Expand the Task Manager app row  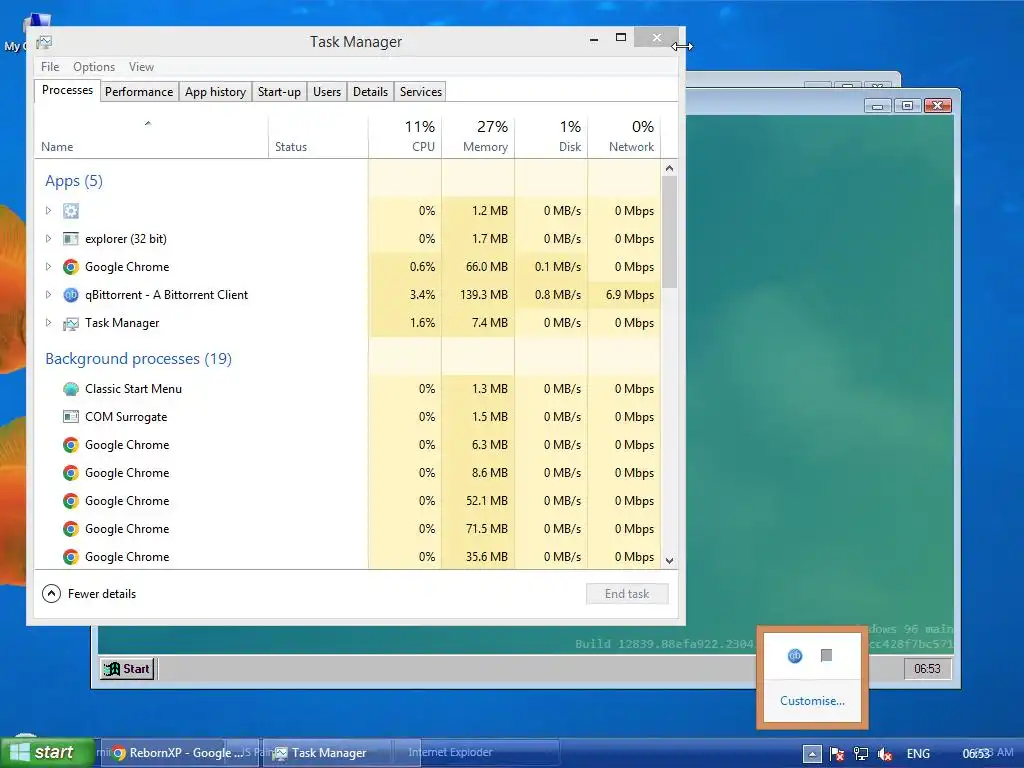tap(48, 323)
